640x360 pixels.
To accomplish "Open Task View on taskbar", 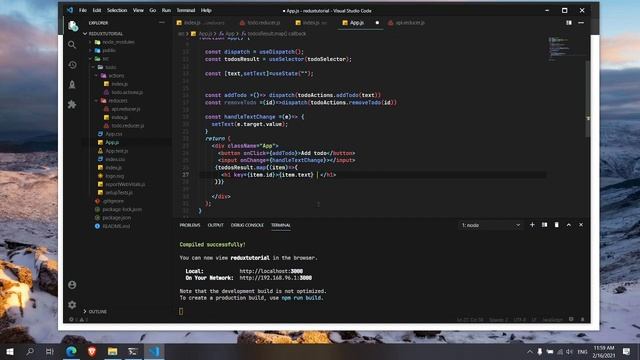I will point(50,351).
